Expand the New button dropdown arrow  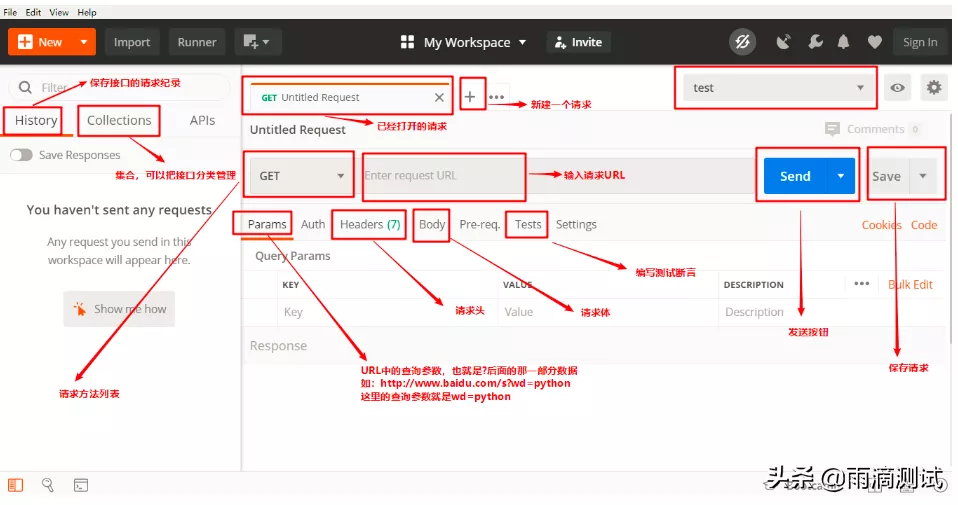click(84, 42)
